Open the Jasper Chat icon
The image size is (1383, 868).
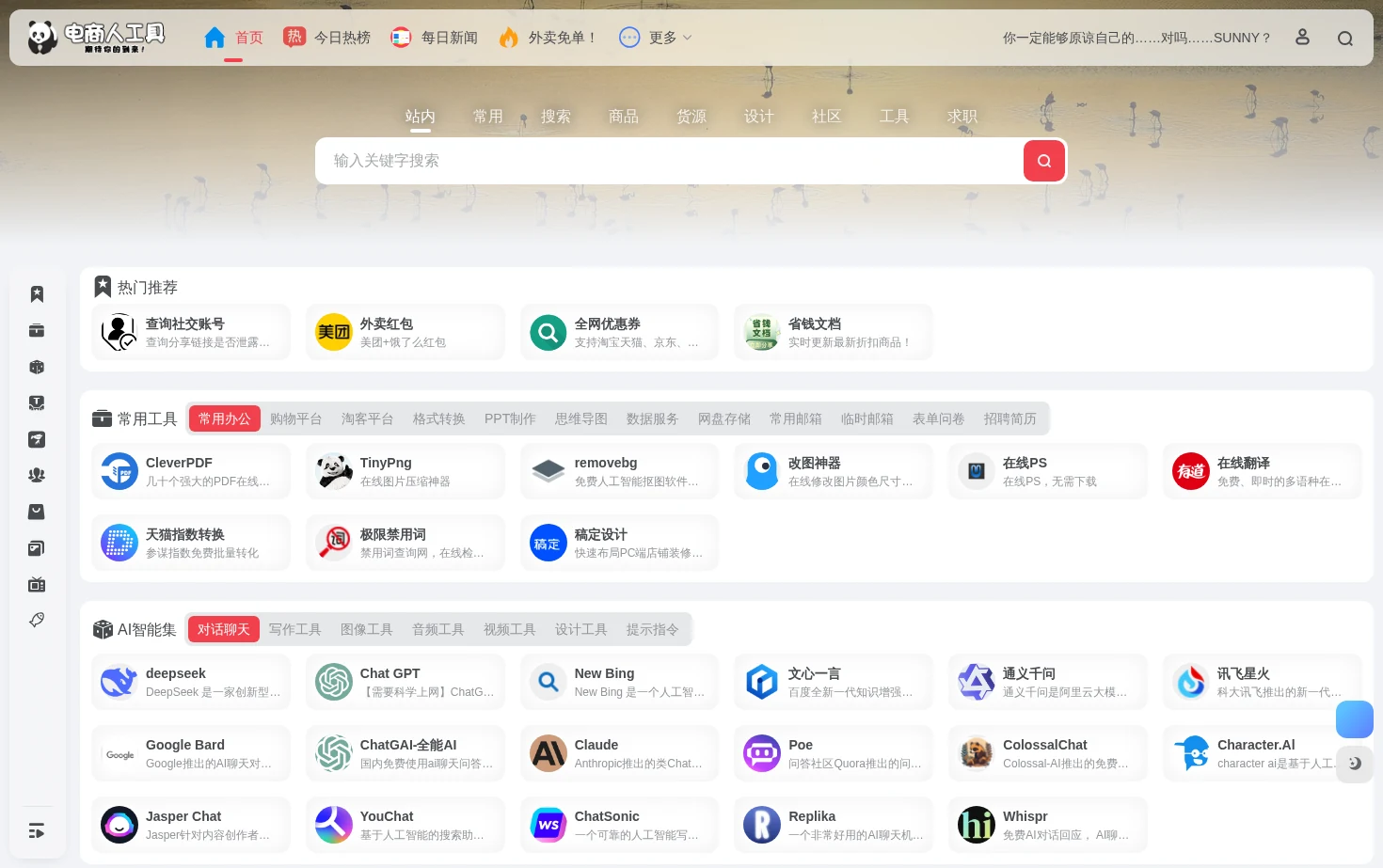[x=119, y=825]
